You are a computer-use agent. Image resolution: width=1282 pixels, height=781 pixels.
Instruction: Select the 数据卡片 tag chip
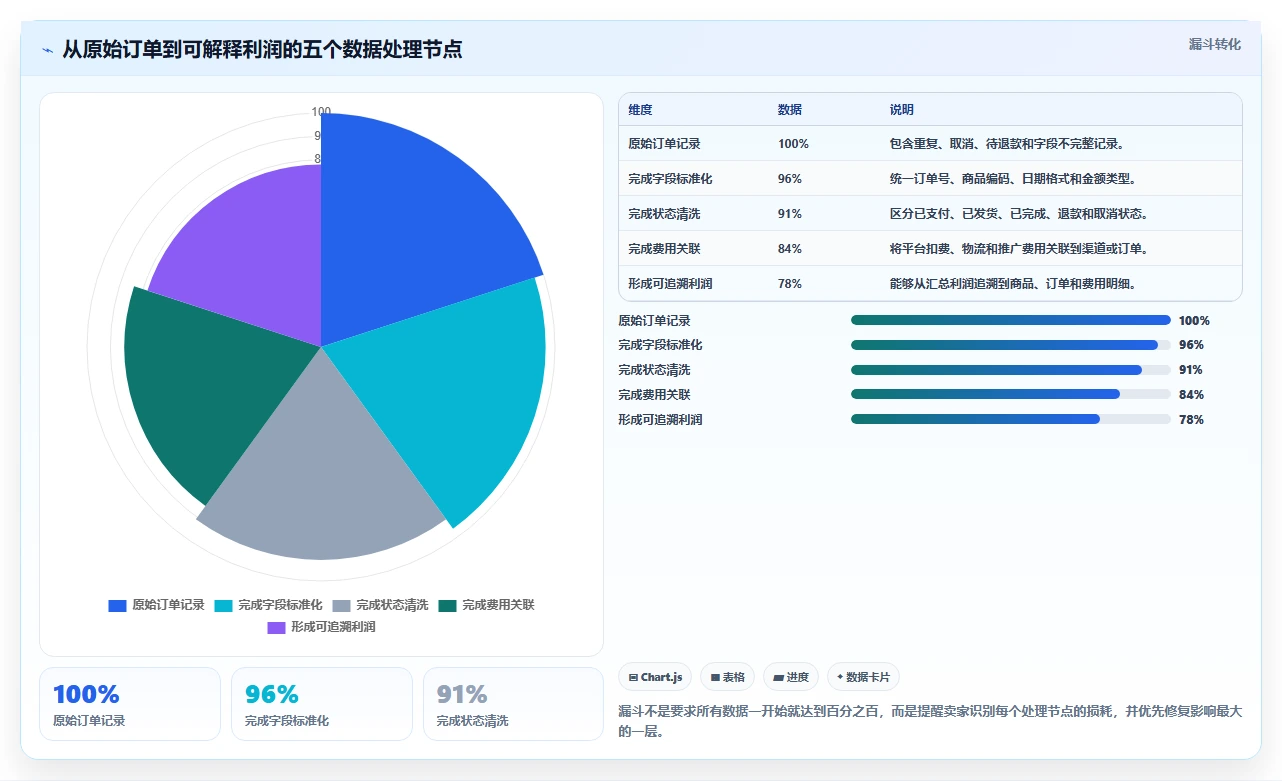863,677
